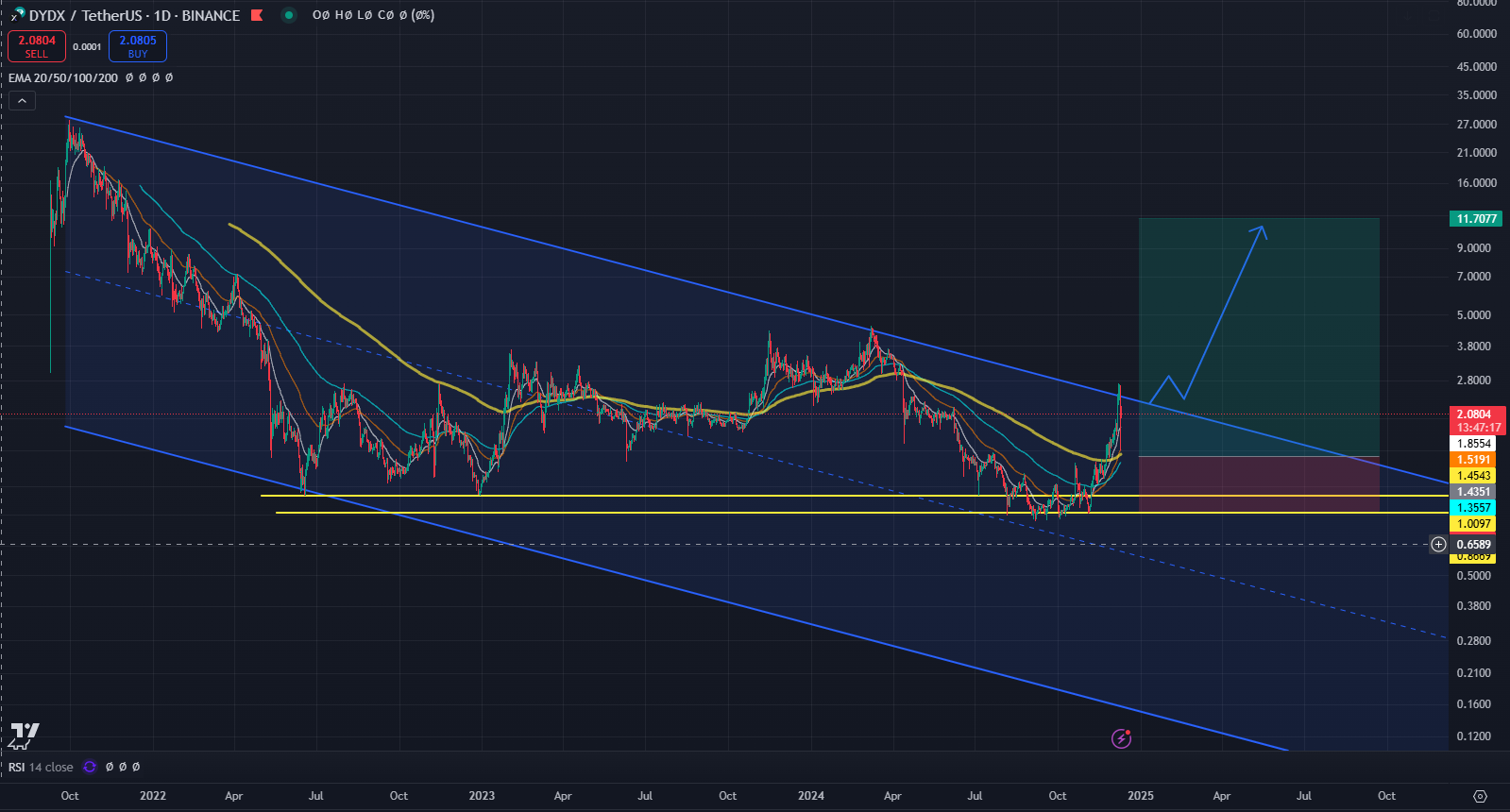The height and width of the screenshot is (812, 1510).
Task: Click the 27.0000 price scale label
Action: [1477, 124]
